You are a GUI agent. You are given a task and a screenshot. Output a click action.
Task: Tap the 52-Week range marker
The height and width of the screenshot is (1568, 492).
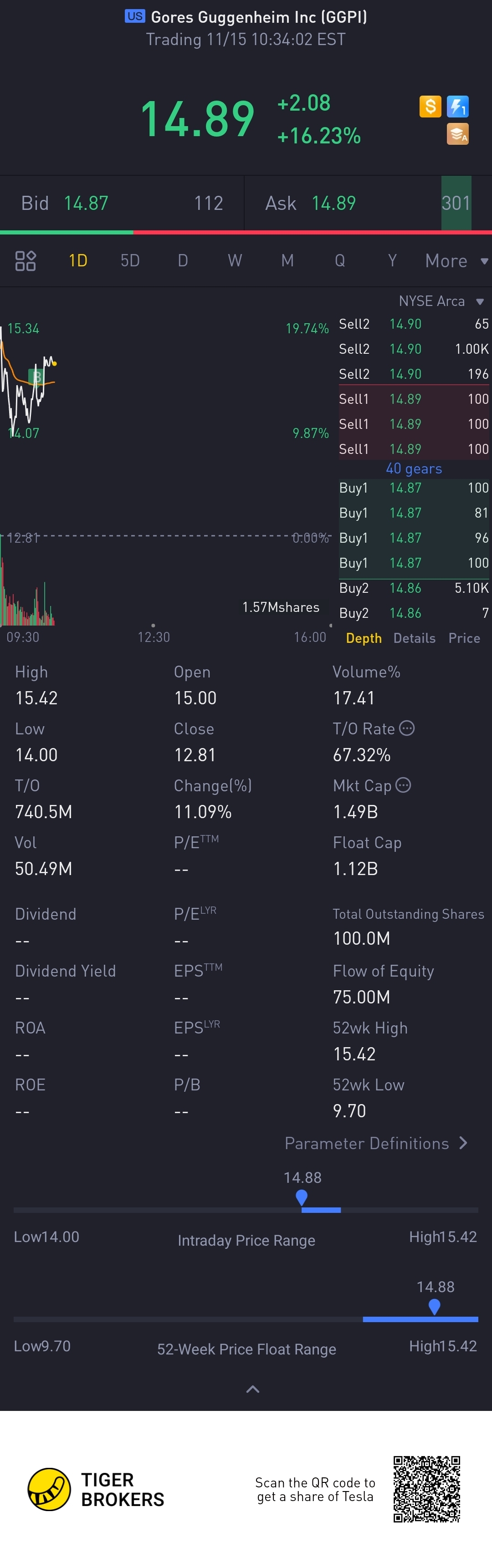(434, 1307)
